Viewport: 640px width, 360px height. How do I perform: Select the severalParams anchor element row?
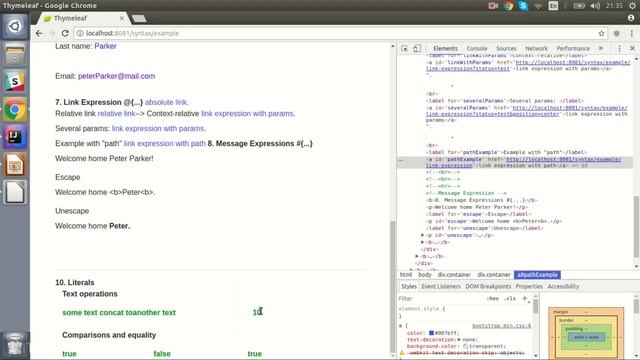coord(527,114)
